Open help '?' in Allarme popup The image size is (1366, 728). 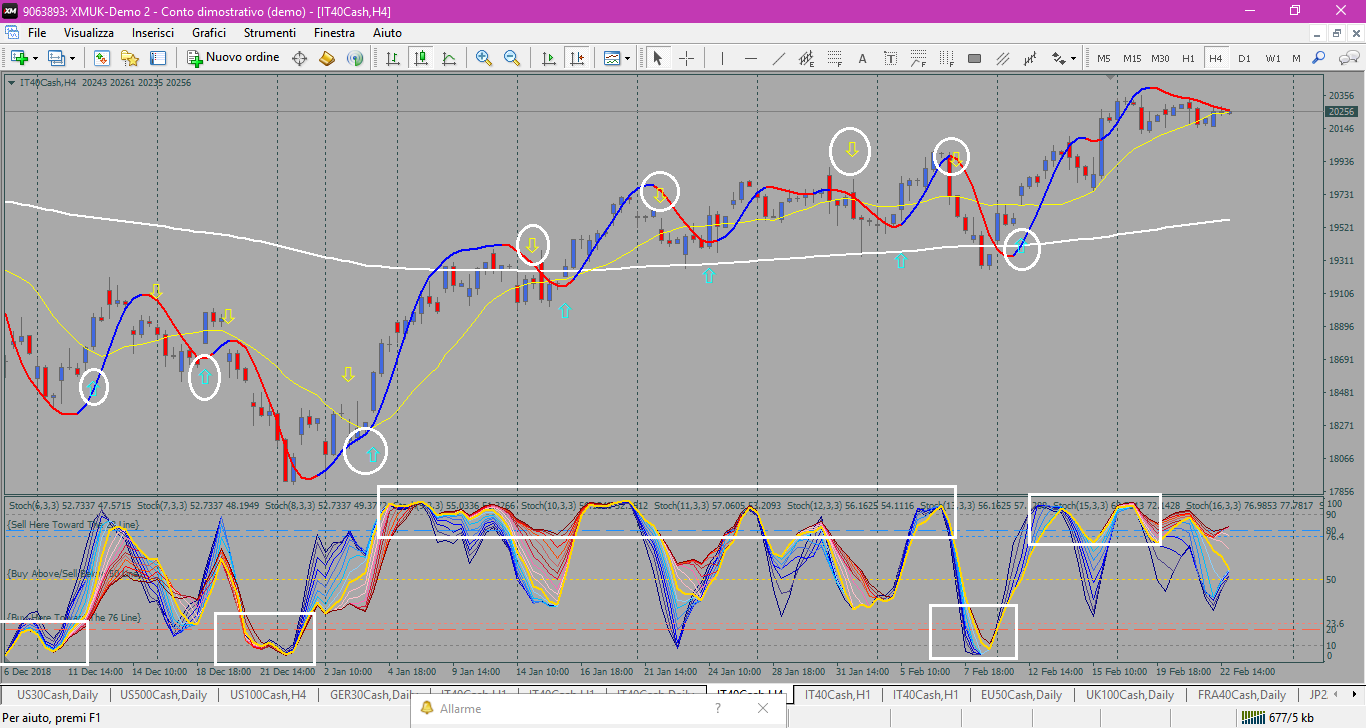tap(717, 708)
